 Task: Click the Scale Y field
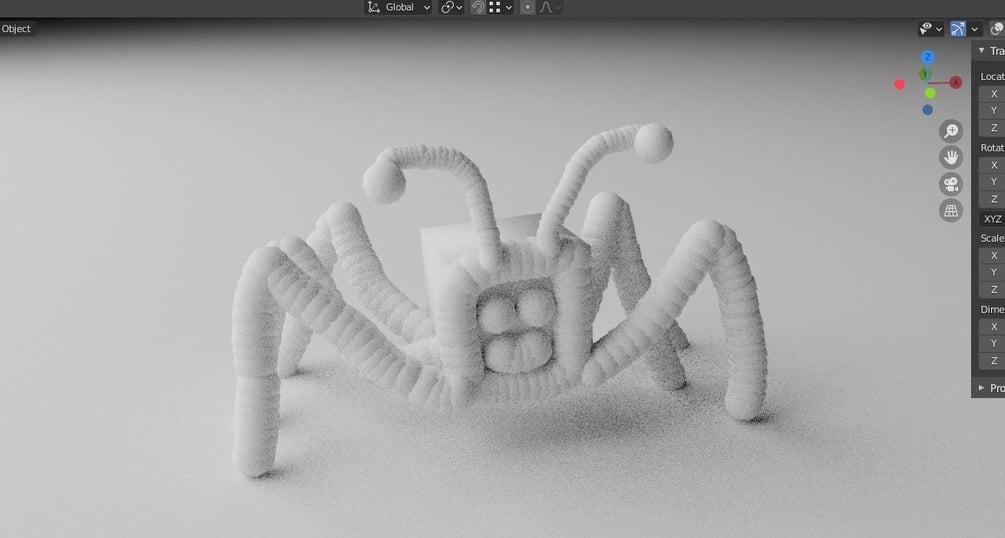(992, 272)
